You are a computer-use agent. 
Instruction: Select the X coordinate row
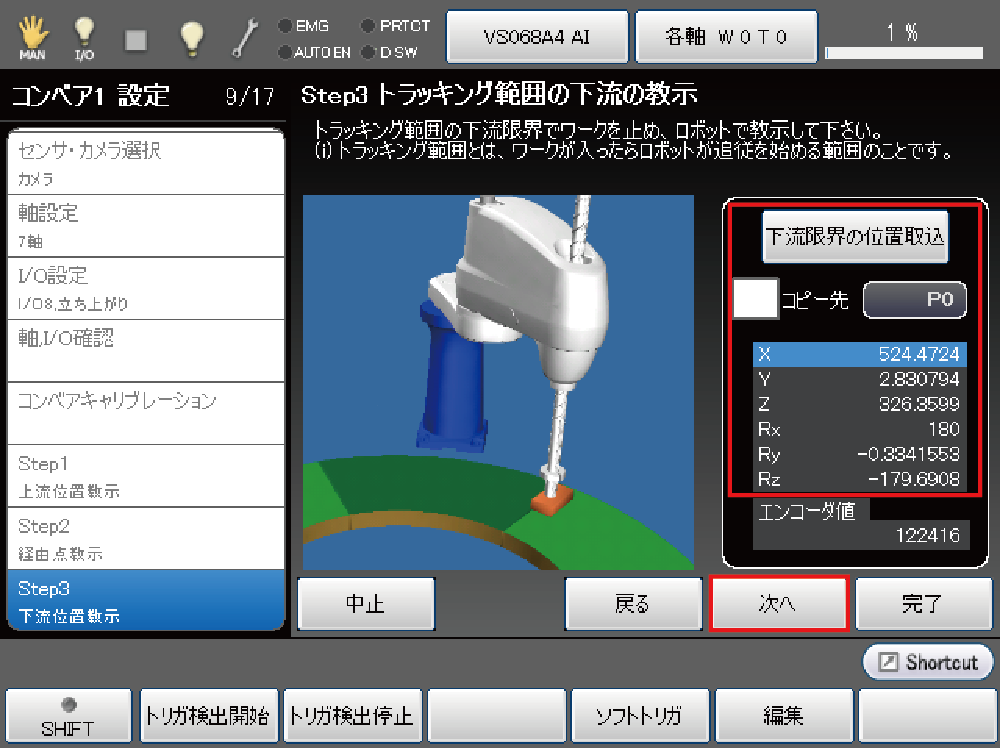[x=860, y=354]
